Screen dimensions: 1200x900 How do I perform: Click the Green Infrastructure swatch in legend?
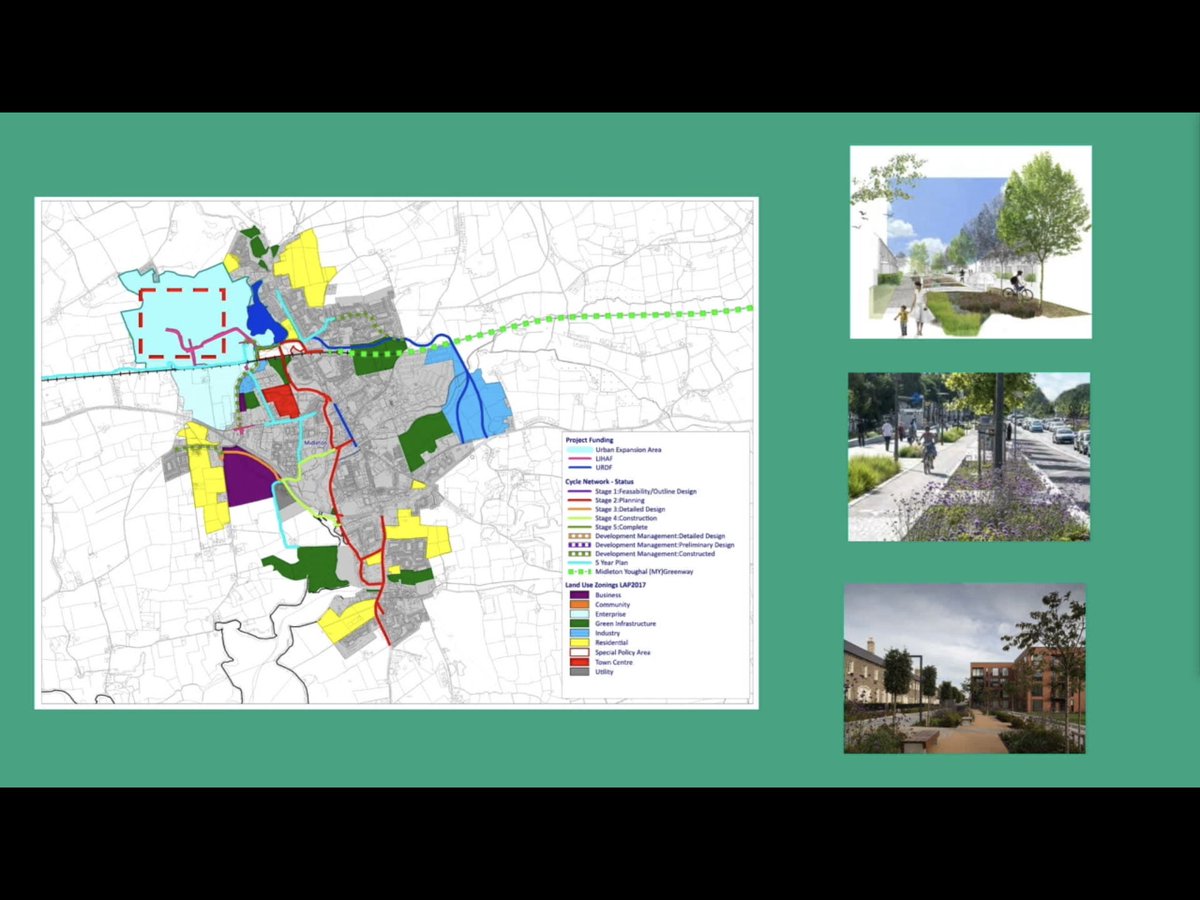[x=579, y=623]
